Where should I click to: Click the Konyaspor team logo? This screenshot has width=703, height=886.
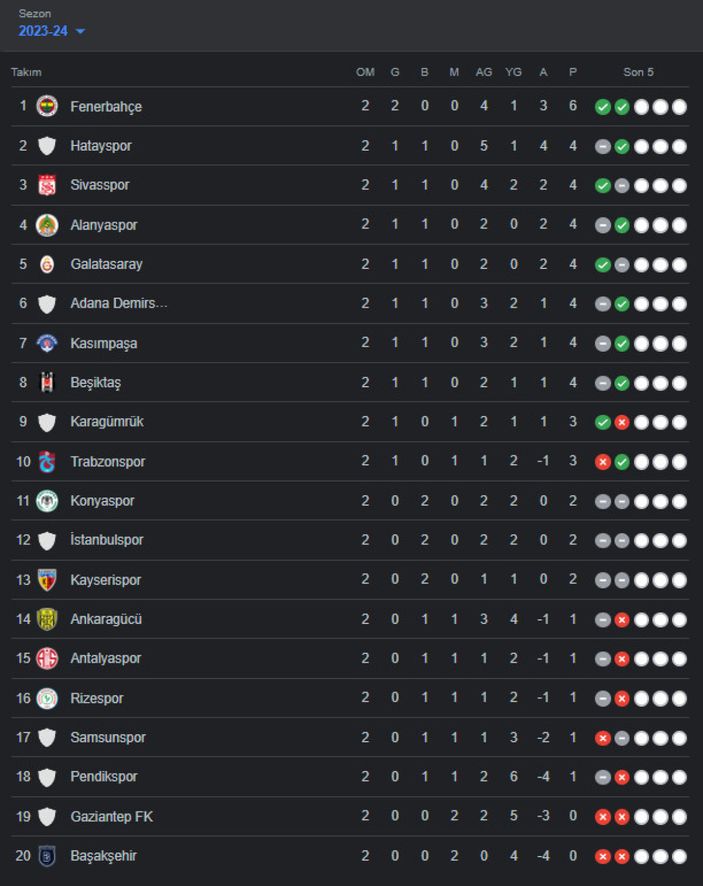(x=47, y=501)
